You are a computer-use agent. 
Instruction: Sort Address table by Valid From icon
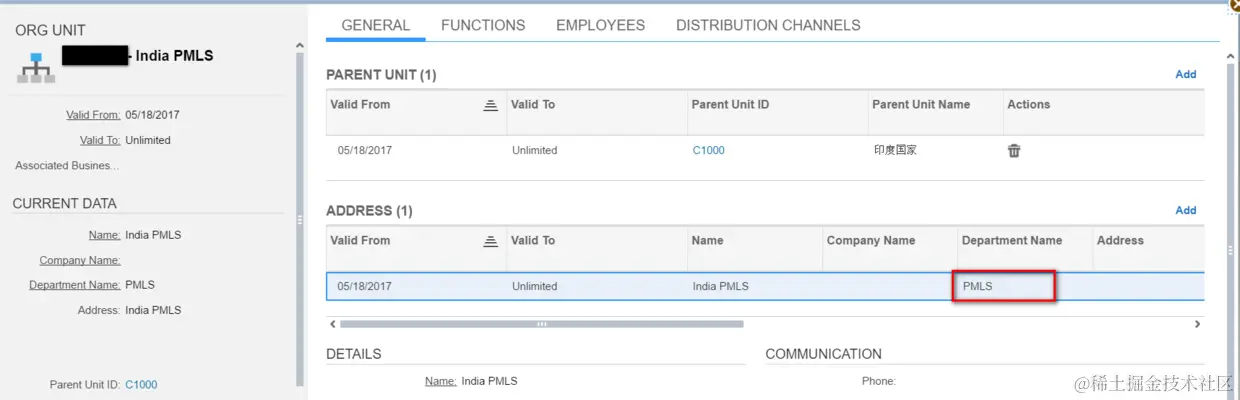pos(490,241)
